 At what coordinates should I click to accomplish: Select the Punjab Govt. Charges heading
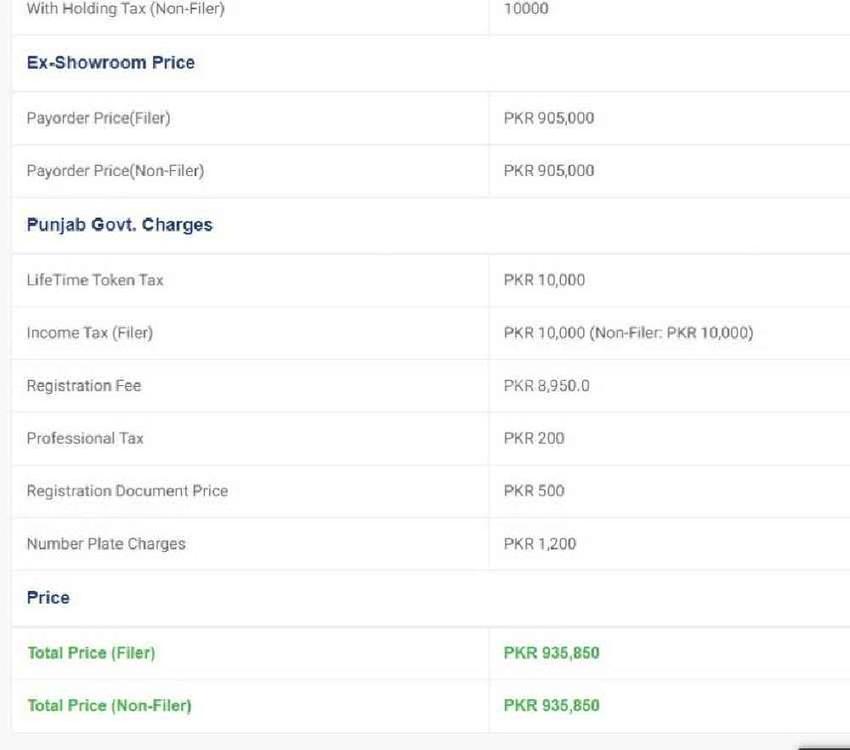[x=119, y=225]
